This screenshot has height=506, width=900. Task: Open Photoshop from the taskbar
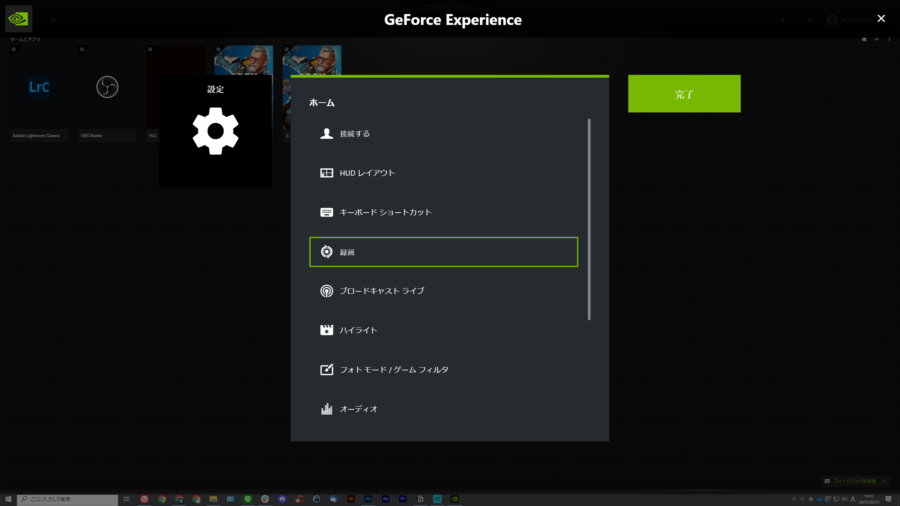[x=368, y=499]
